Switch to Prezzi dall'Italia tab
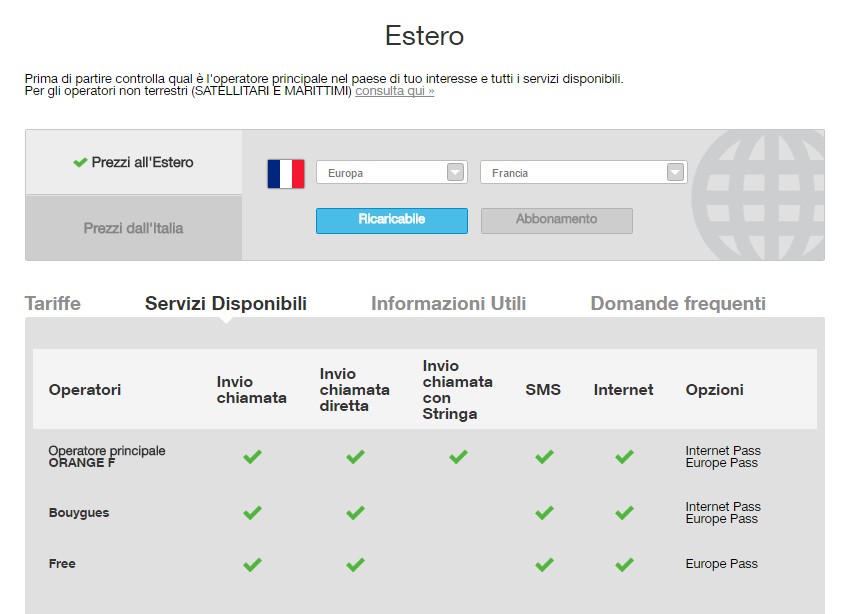The image size is (847, 614). [133, 228]
